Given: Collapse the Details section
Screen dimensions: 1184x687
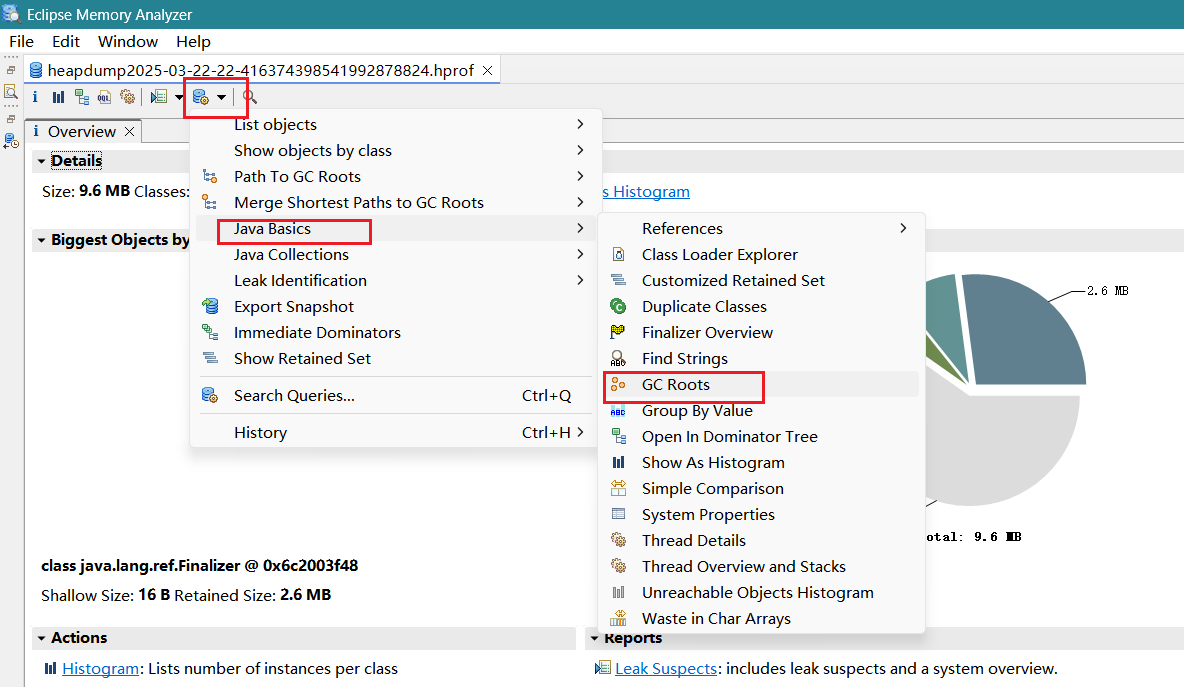Looking at the screenshot, I should 42,161.
